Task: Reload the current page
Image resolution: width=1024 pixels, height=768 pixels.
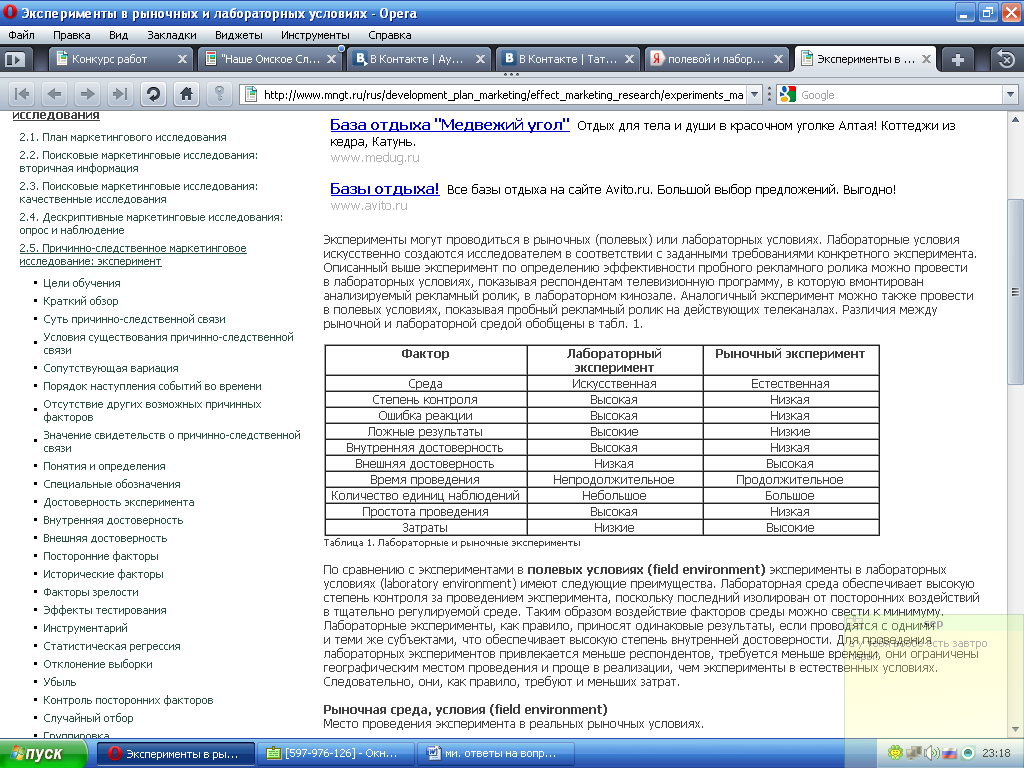Action: click(x=153, y=95)
